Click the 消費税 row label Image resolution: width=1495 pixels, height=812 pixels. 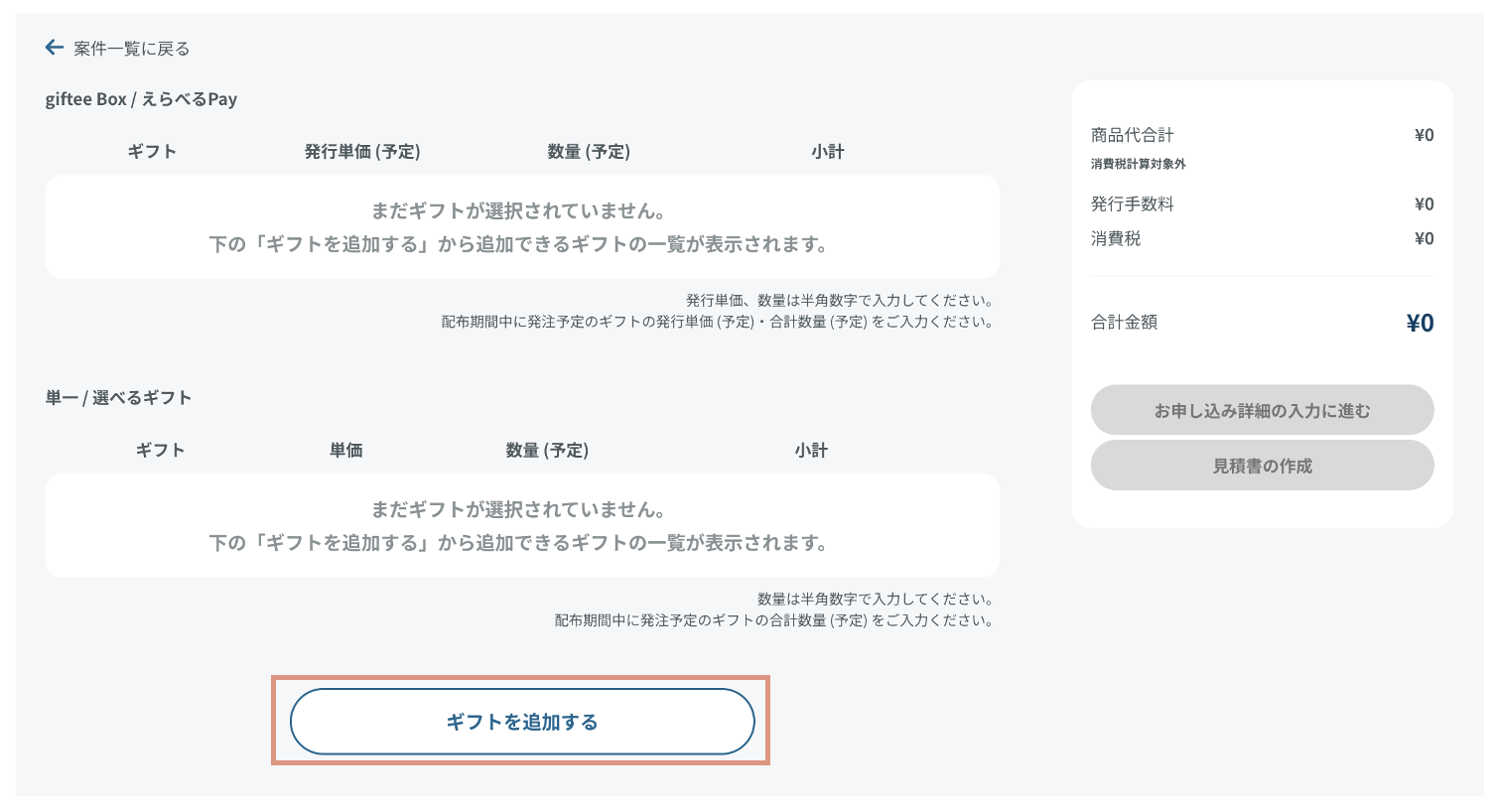pyautogui.click(x=1116, y=238)
